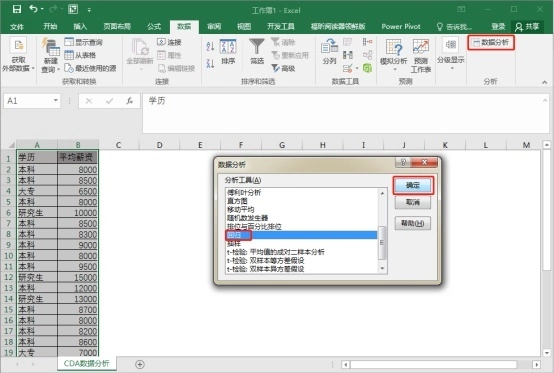Click the 清除 filter icon
The height and width of the screenshot is (373, 554).
[276, 42]
